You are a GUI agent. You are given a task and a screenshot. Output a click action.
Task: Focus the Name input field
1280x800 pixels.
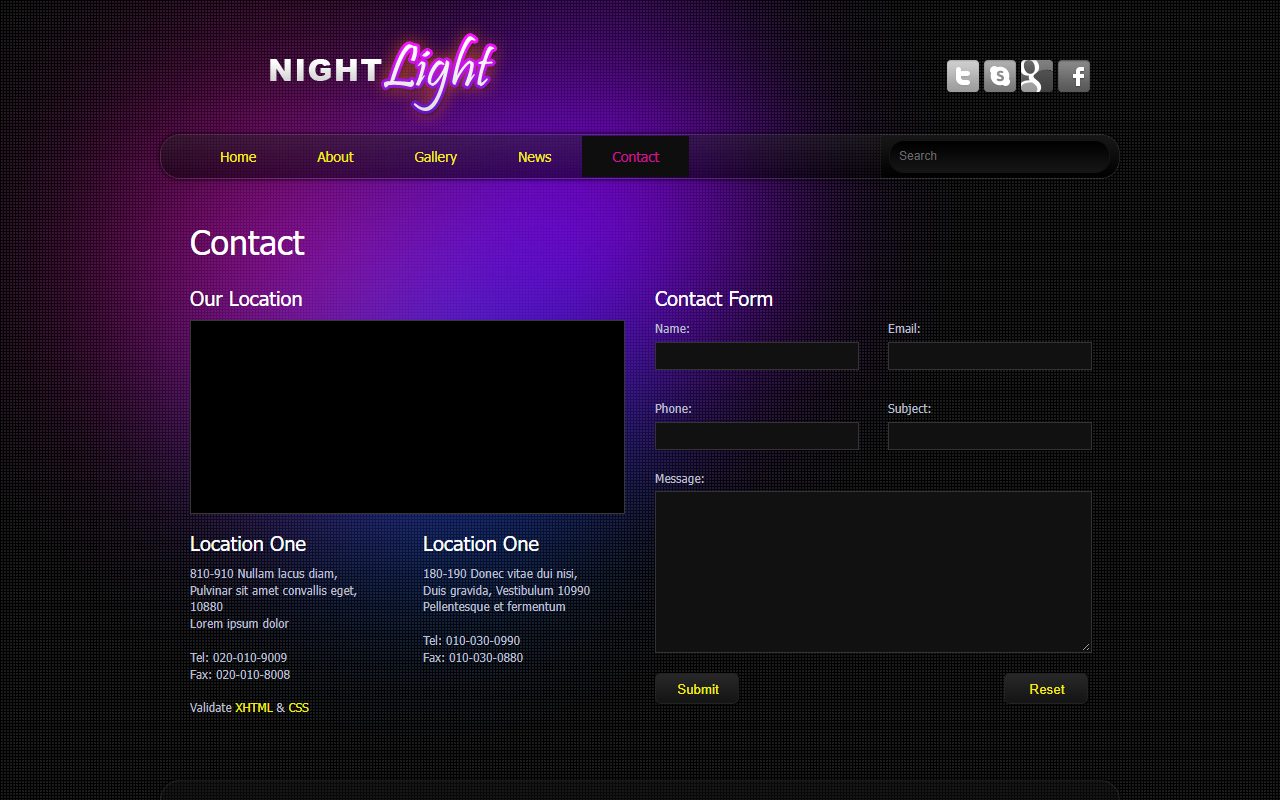[x=757, y=356]
